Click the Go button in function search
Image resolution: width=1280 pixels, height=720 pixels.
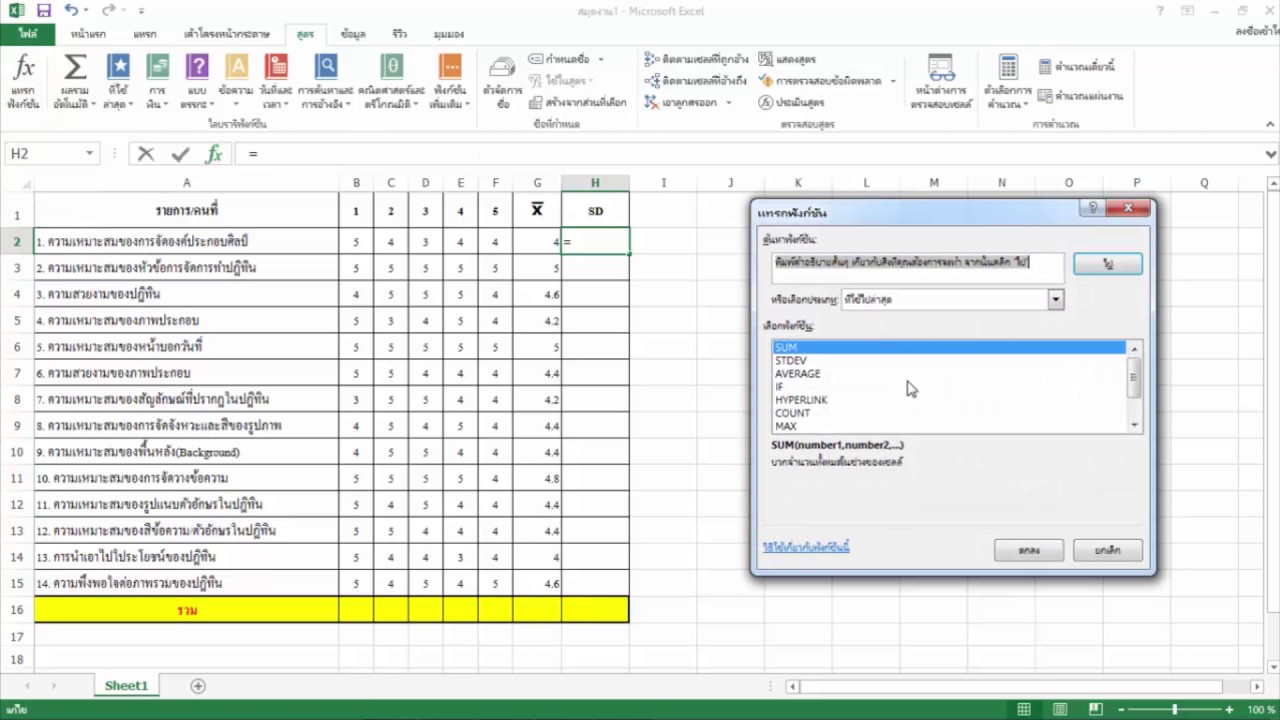pyautogui.click(x=1108, y=263)
